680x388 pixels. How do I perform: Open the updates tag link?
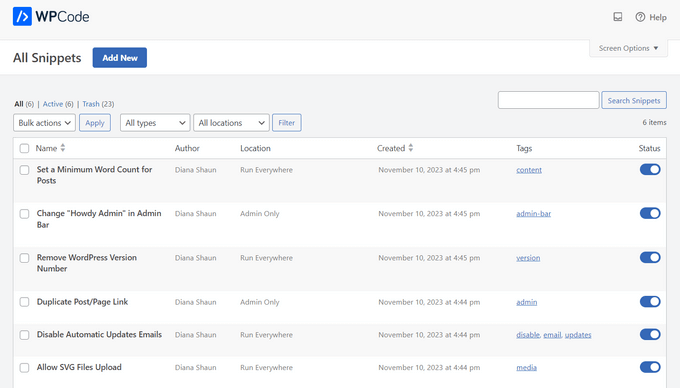point(578,335)
